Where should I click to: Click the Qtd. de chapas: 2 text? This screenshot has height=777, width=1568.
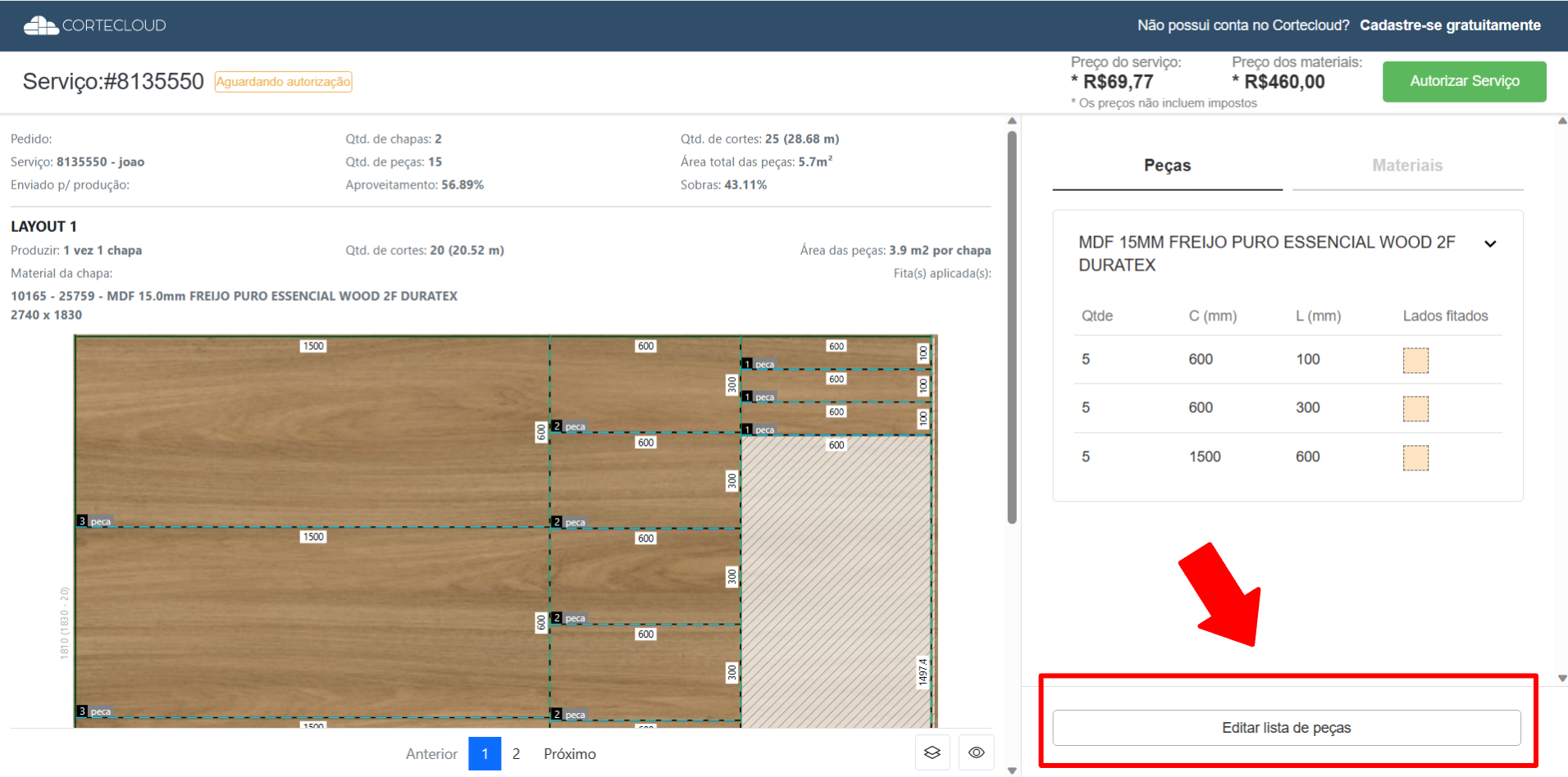[394, 139]
